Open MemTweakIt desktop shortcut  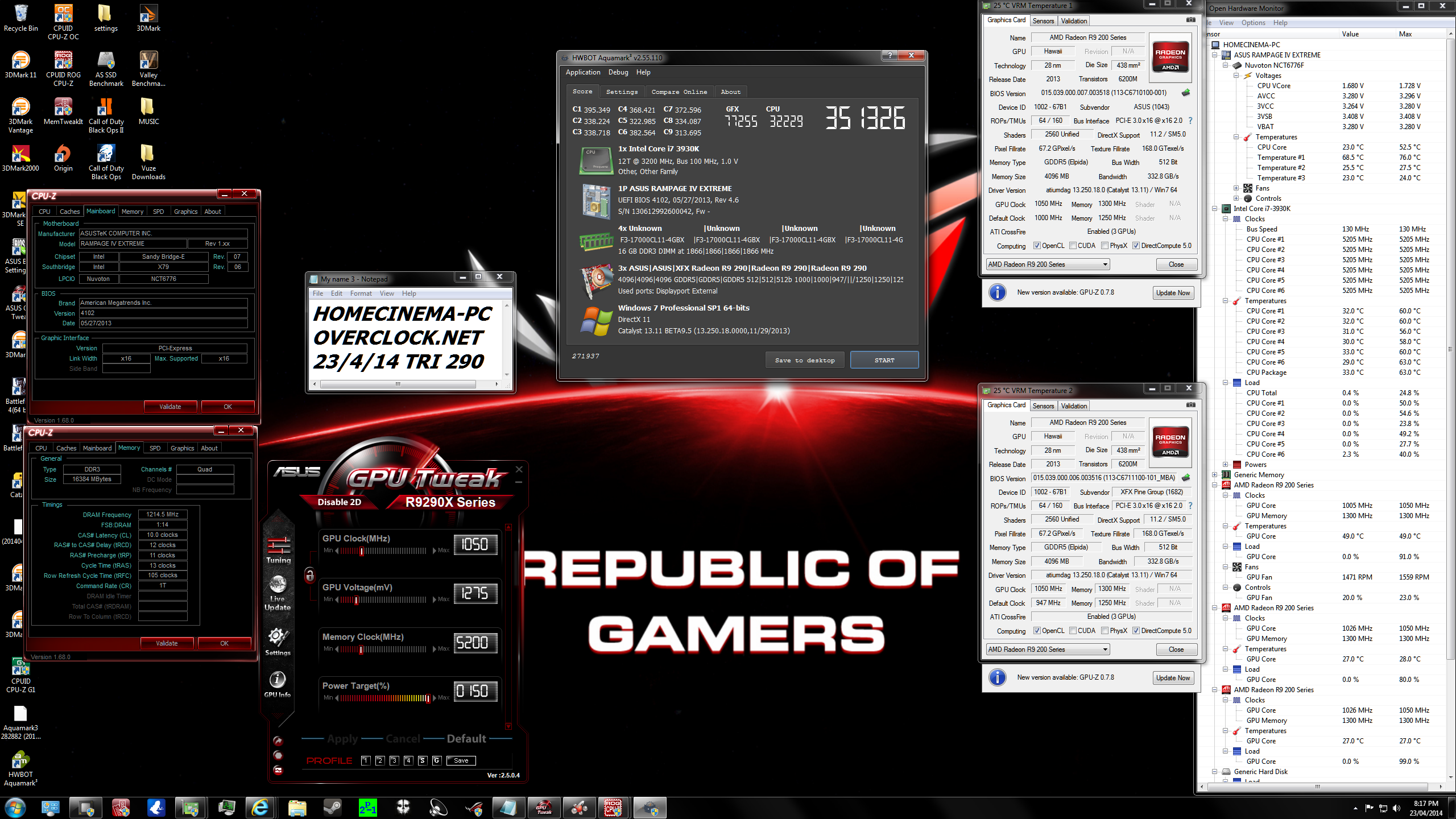(x=63, y=111)
